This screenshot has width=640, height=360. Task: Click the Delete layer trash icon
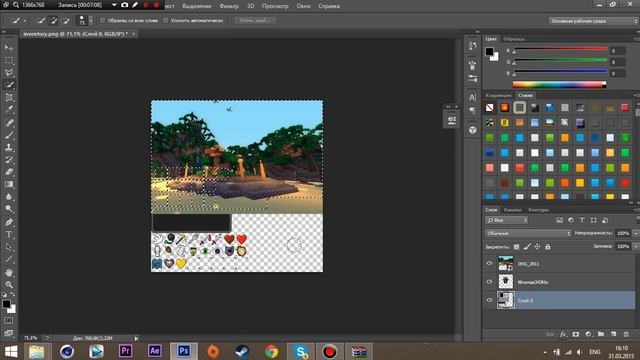pyautogui.click(x=626, y=334)
